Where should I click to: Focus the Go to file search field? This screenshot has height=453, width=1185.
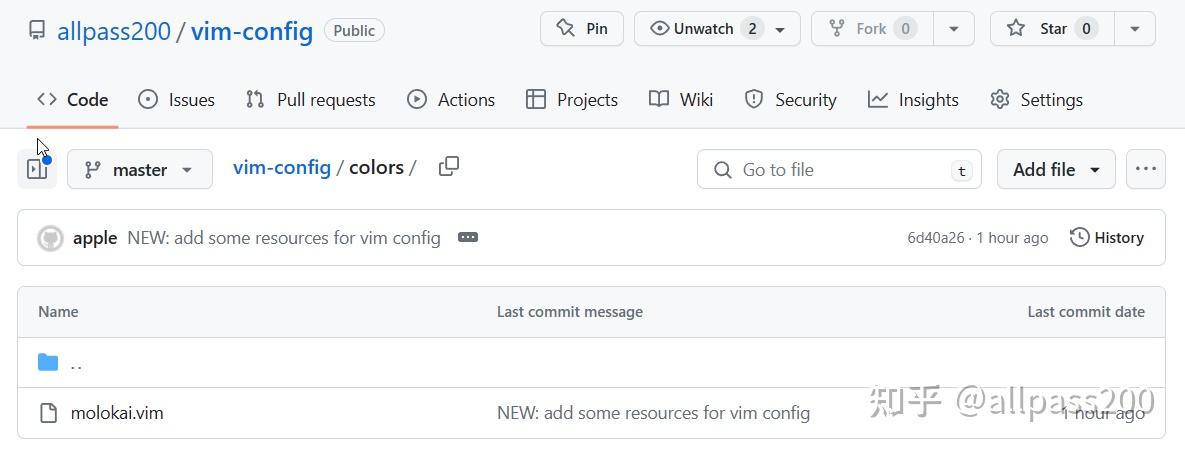point(838,169)
